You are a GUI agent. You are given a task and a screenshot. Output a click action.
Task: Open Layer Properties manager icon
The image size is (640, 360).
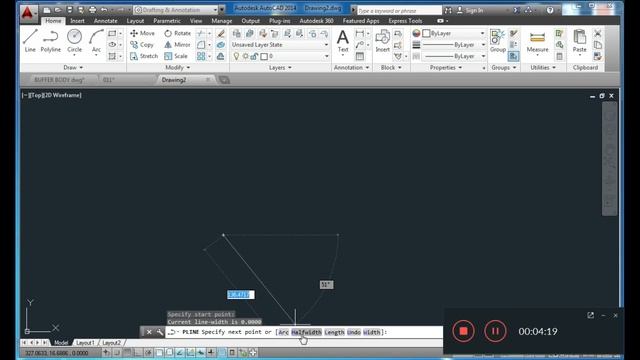237,33
